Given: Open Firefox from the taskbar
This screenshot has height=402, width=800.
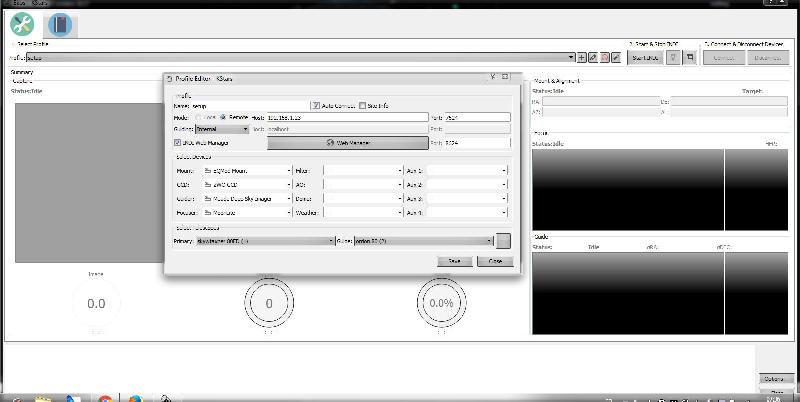Looking at the screenshot, I should click(x=135, y=398).
